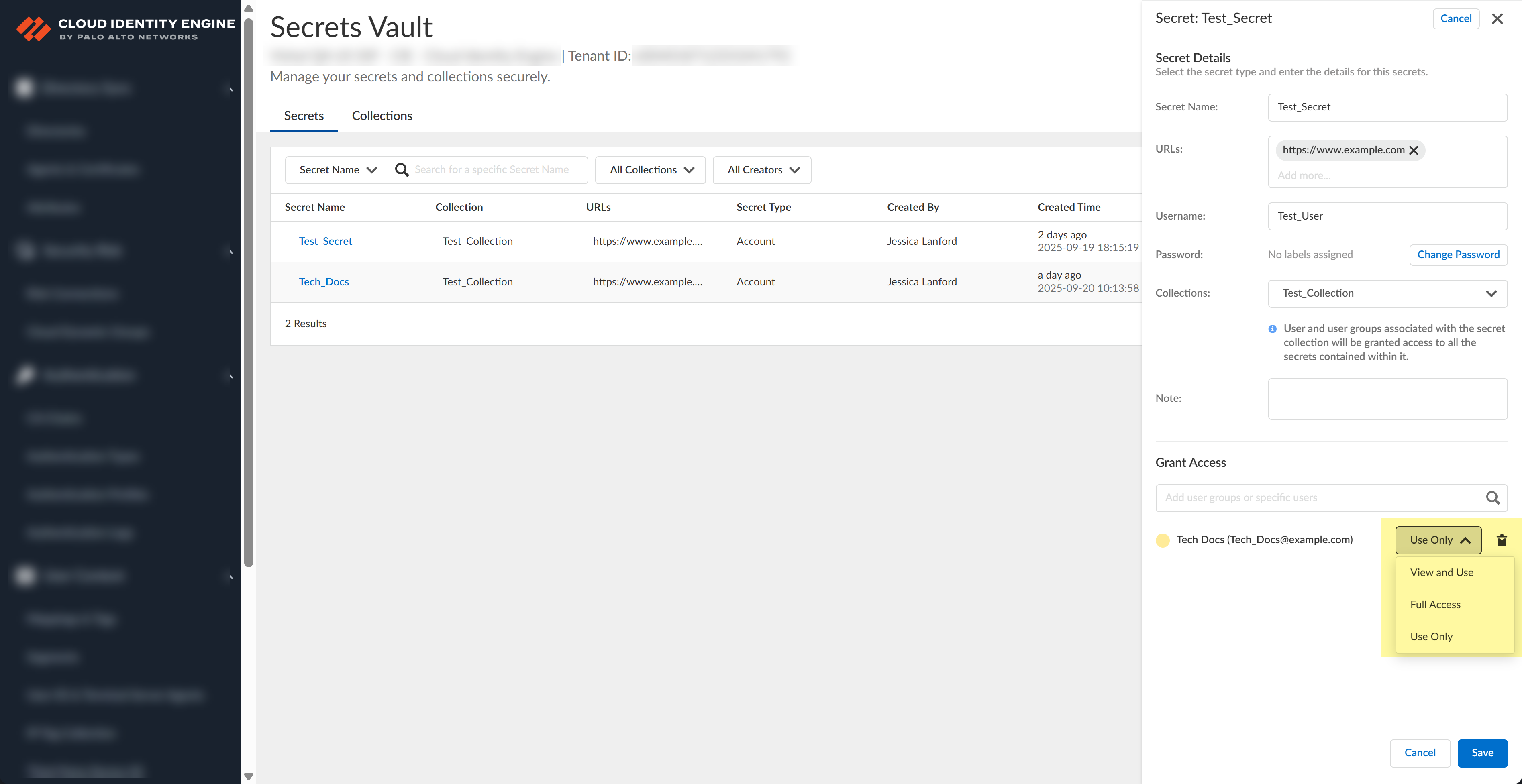
Task: Click the Palo Alto Networks logo
Action: [34, 29]
